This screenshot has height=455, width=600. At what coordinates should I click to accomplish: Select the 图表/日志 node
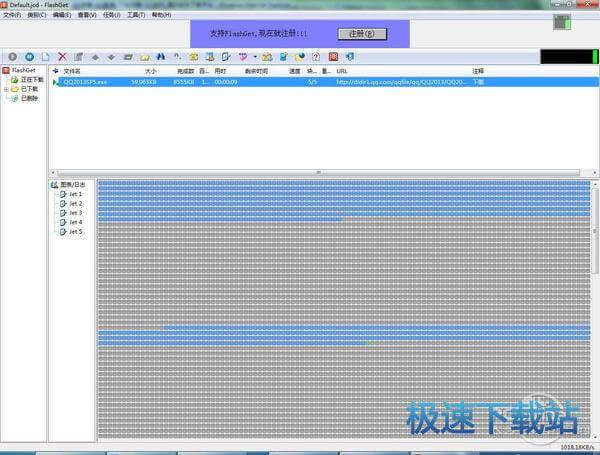73,185
